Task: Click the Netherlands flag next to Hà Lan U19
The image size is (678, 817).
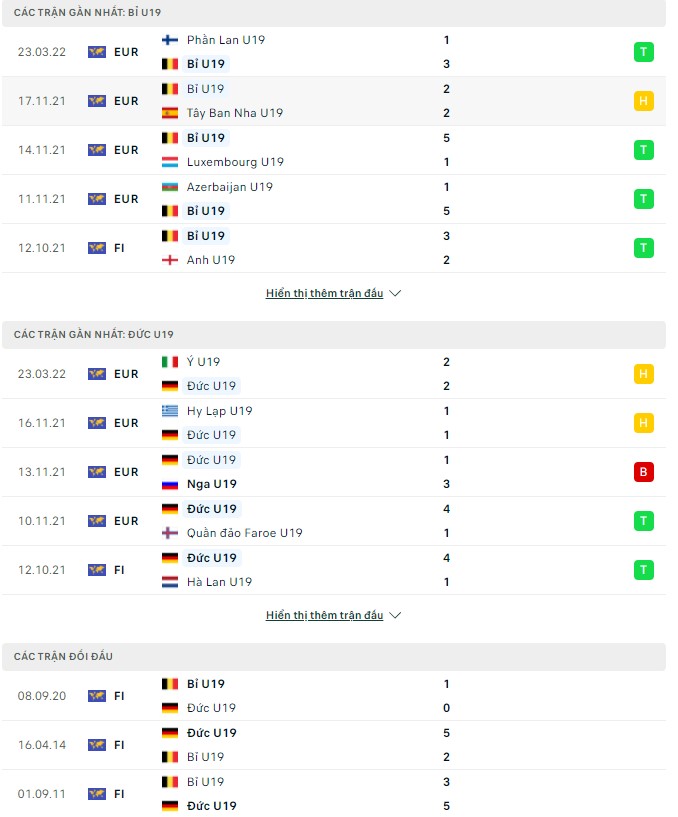Action: point(170,582)
